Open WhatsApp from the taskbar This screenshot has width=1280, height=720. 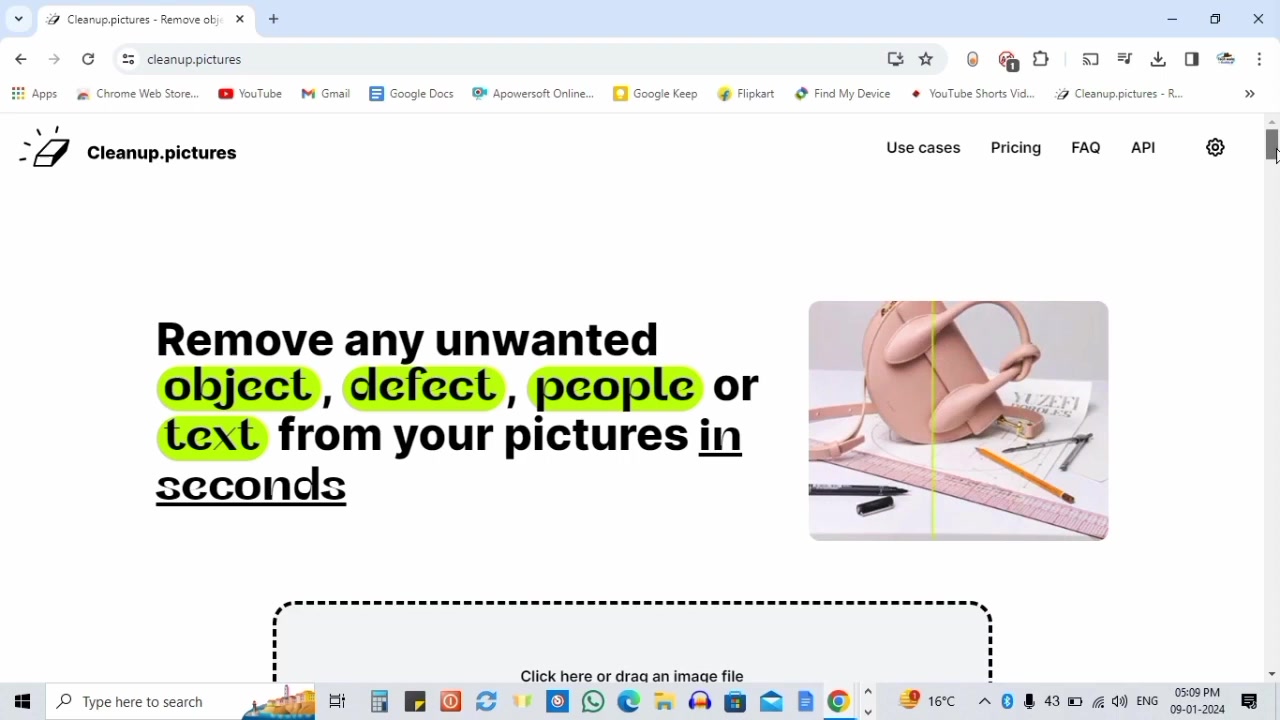tap(593, 701)
